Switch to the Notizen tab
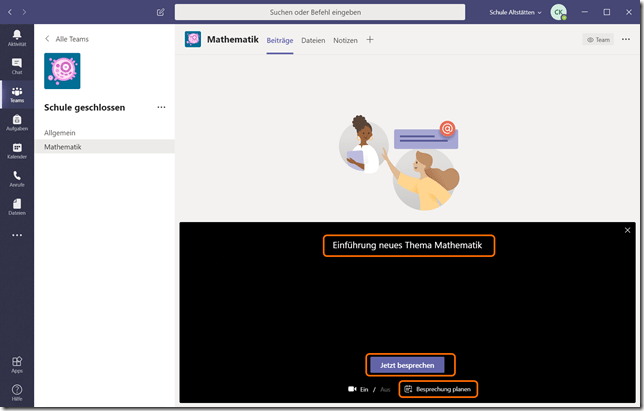 click(345, 40)
